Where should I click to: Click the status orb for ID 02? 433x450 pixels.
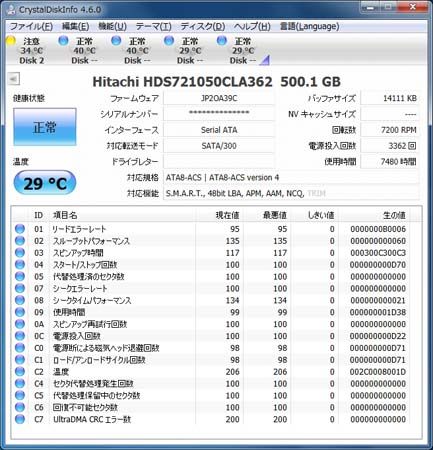(20, 241)
